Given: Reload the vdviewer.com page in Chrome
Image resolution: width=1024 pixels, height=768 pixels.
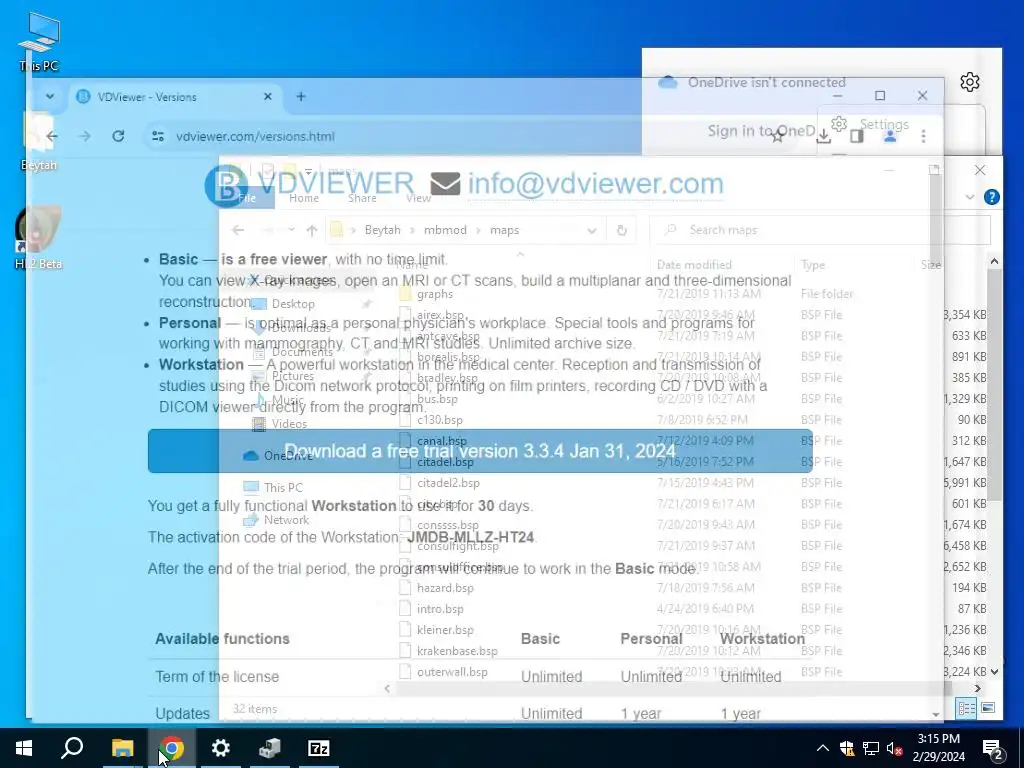Looking at the screenshot, I should pos(118,136).
